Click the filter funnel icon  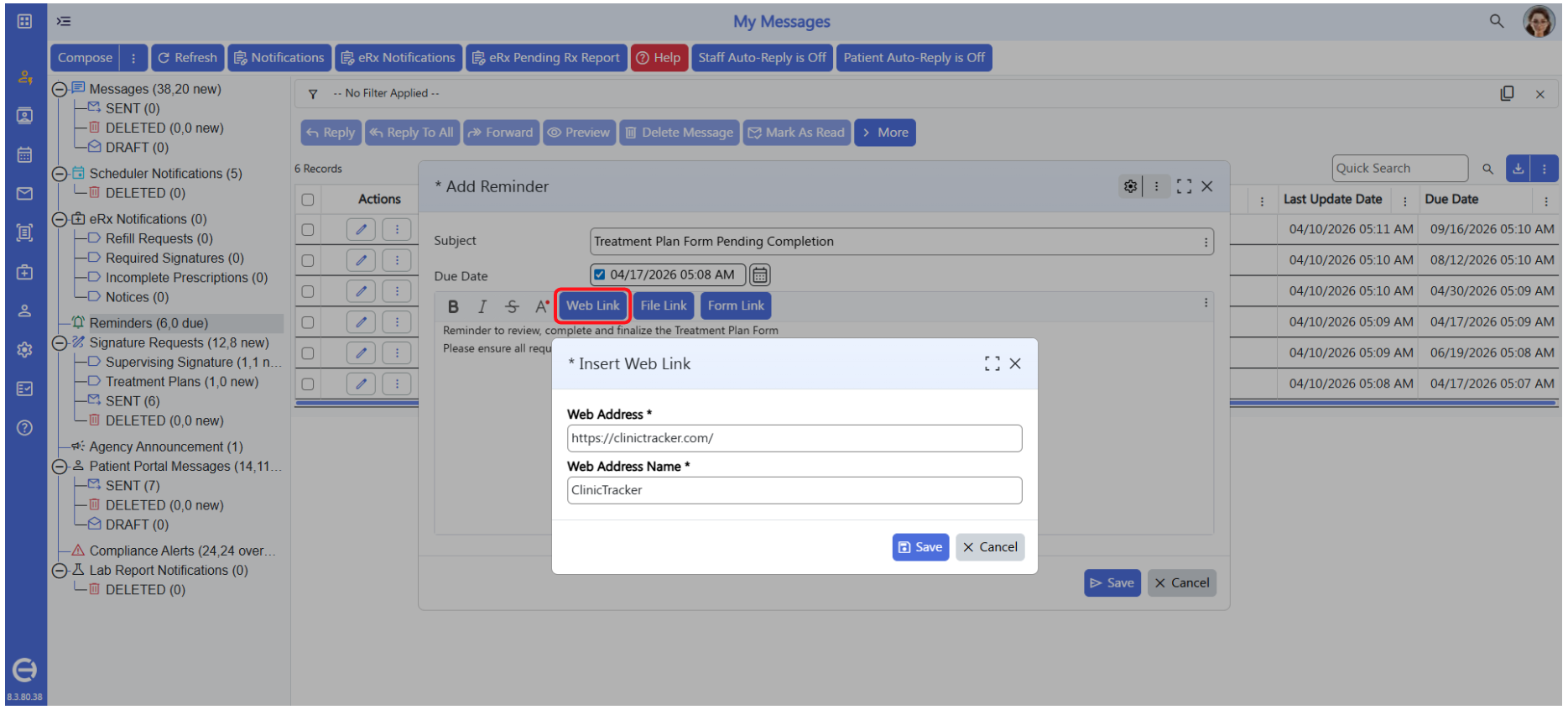tap(313, 94)
